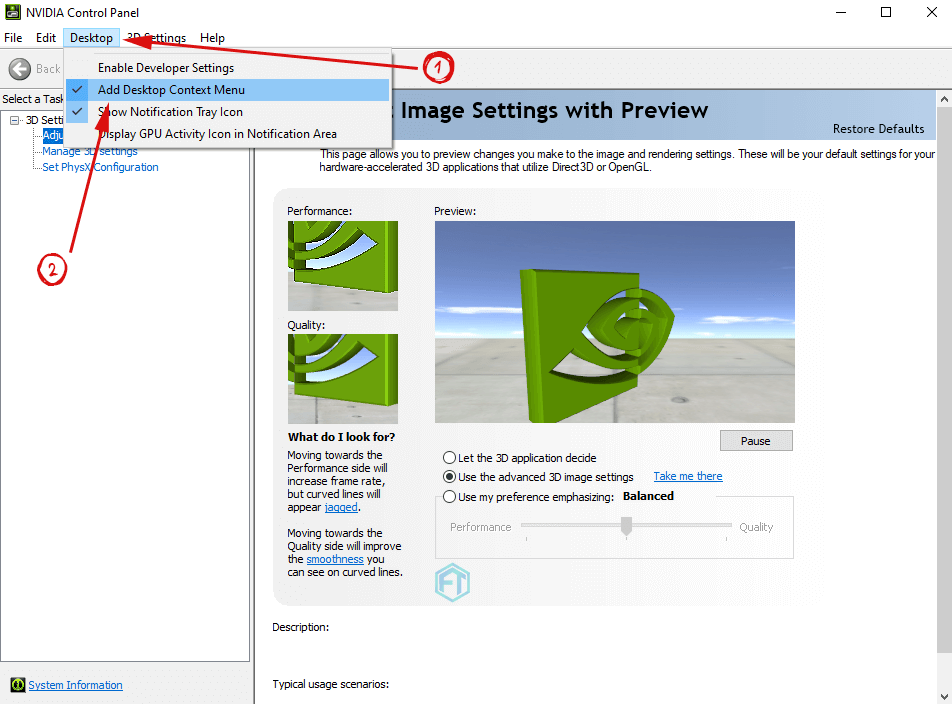Open the smoothness help link
This screenshot has height=704, width=952.
335,559
